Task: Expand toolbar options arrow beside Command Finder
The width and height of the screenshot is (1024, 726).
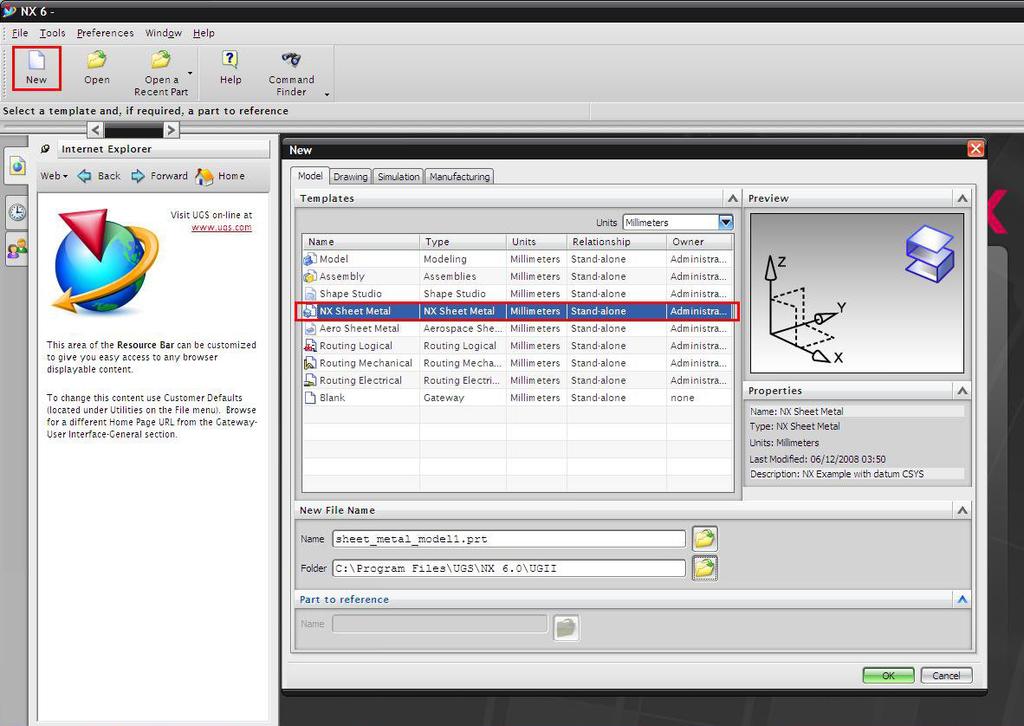Action: tap(327, 95)
